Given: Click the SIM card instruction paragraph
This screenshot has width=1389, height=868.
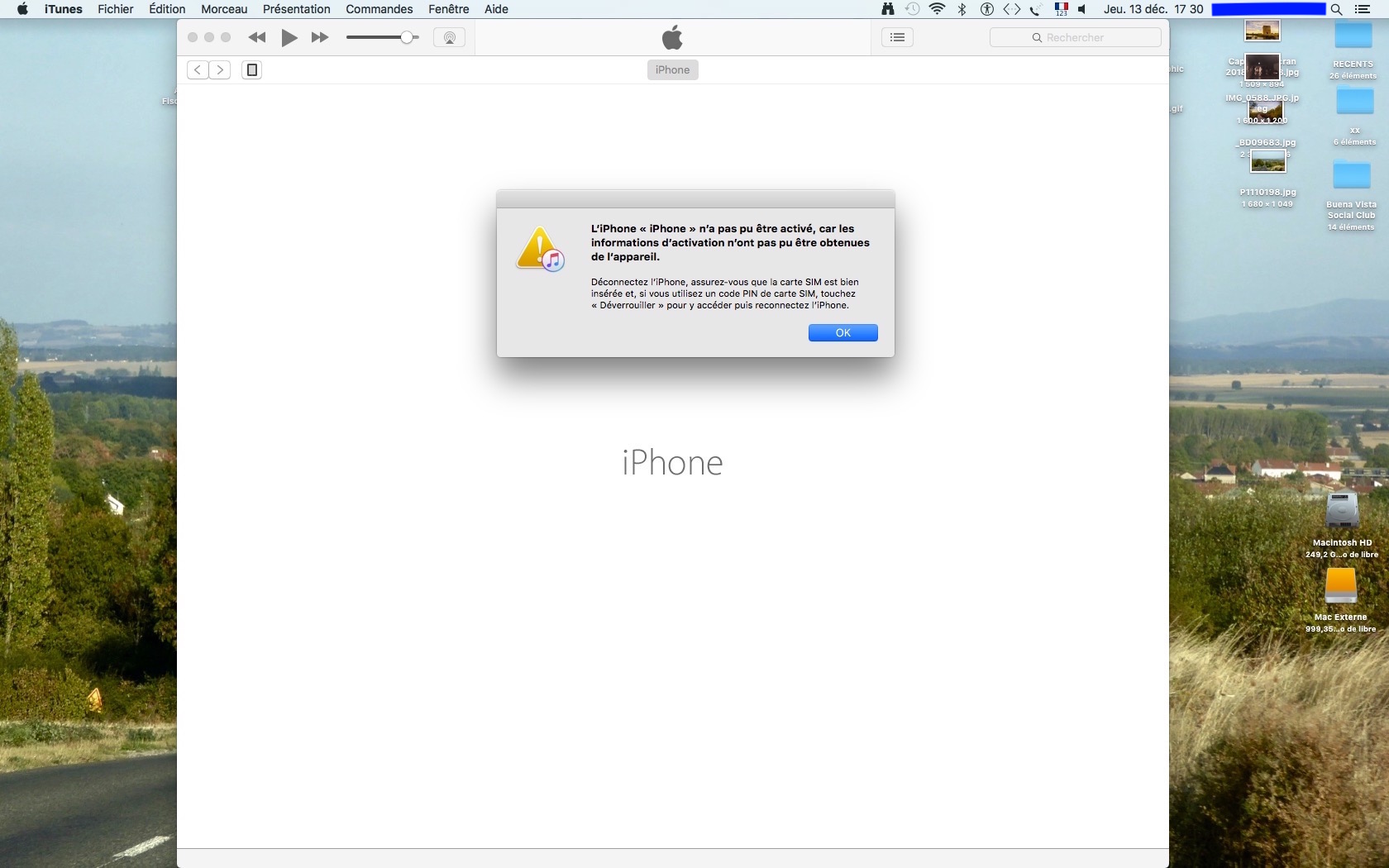Looking at the screenshot, I should coord(725,293).
